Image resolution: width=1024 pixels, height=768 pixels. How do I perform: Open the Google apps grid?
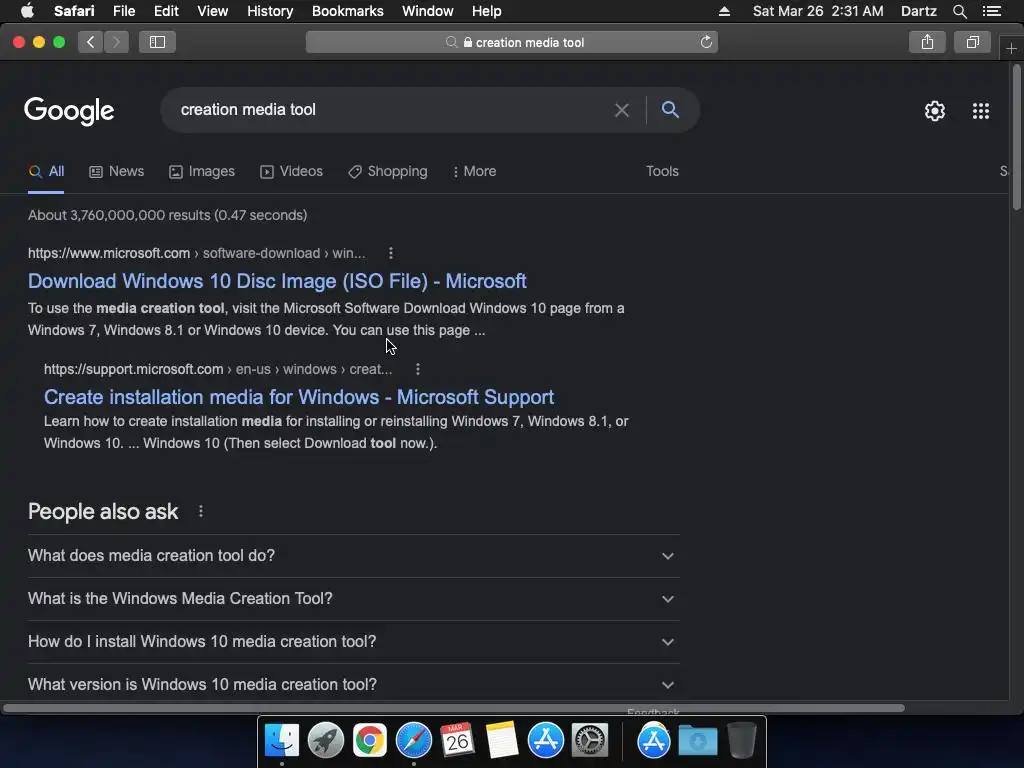pyautogui.click(x=981, y=111)
